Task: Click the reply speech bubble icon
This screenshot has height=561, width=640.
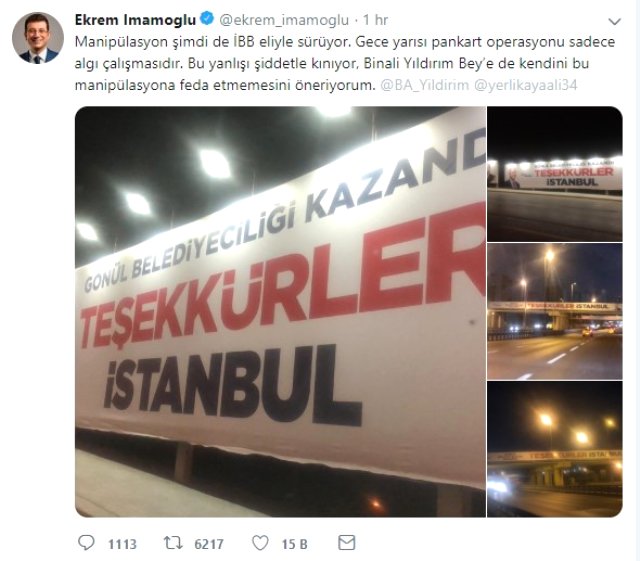Action: click(86, 543)
